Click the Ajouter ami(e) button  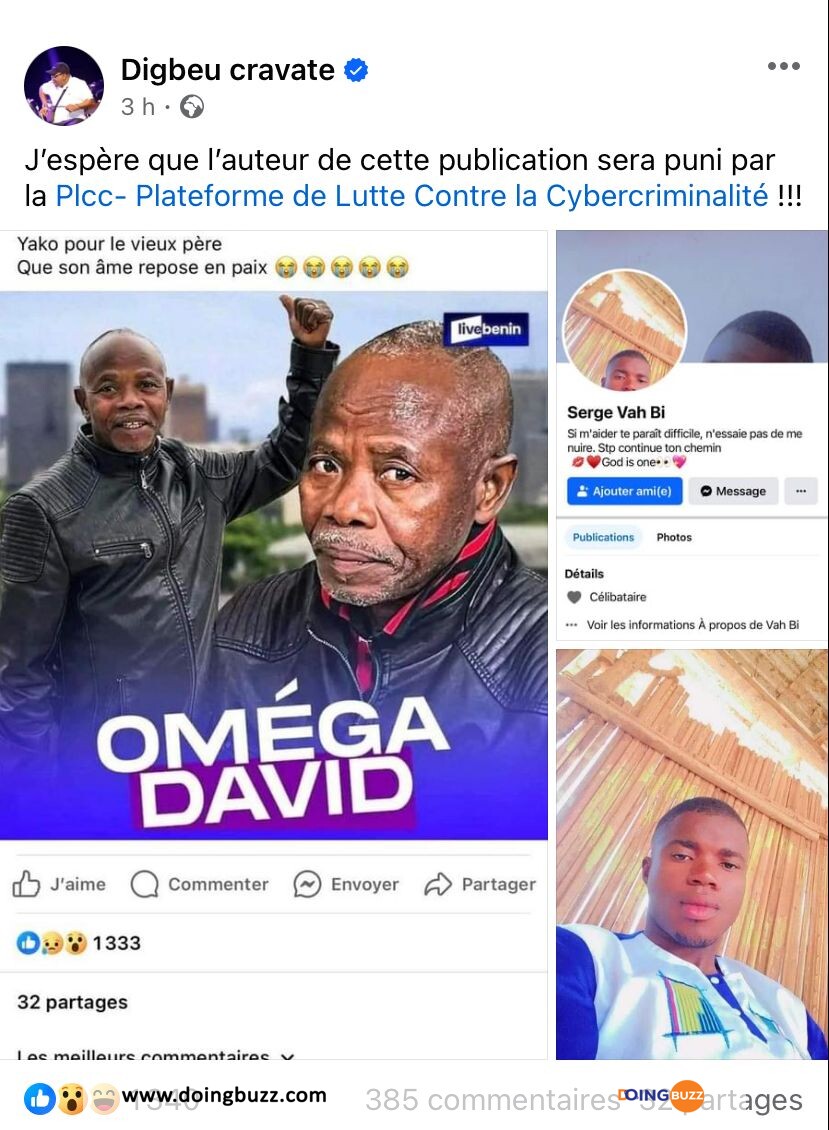(x=624, y=491)
